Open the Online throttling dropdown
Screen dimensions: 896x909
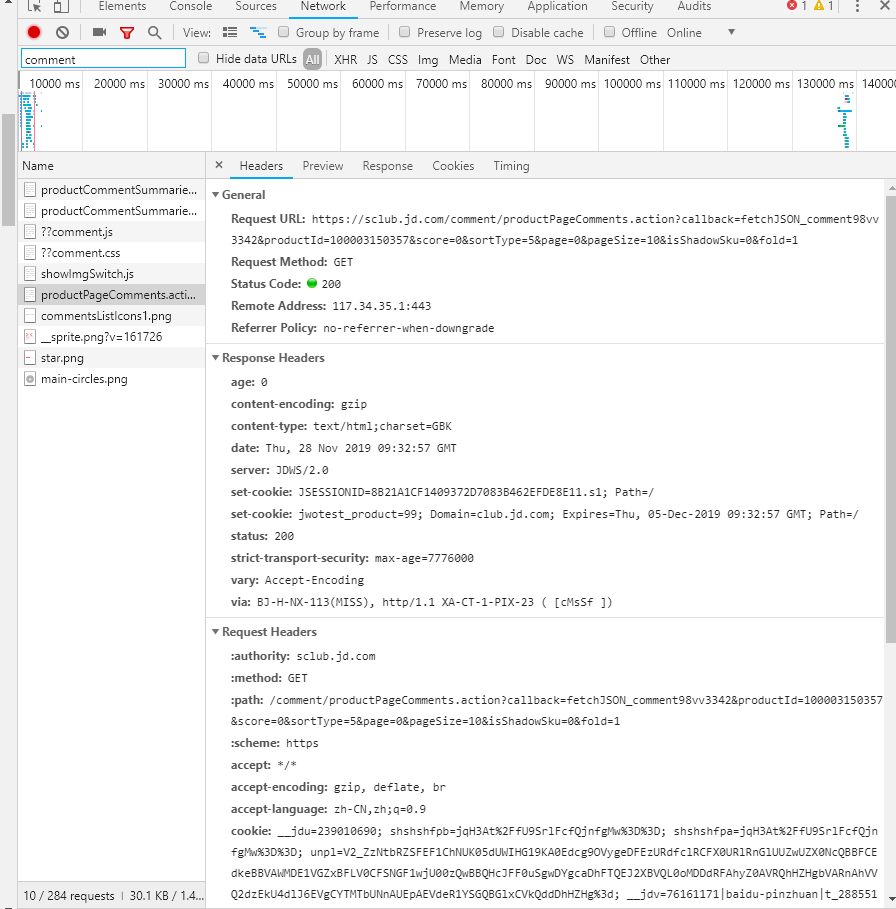(701, 32)
